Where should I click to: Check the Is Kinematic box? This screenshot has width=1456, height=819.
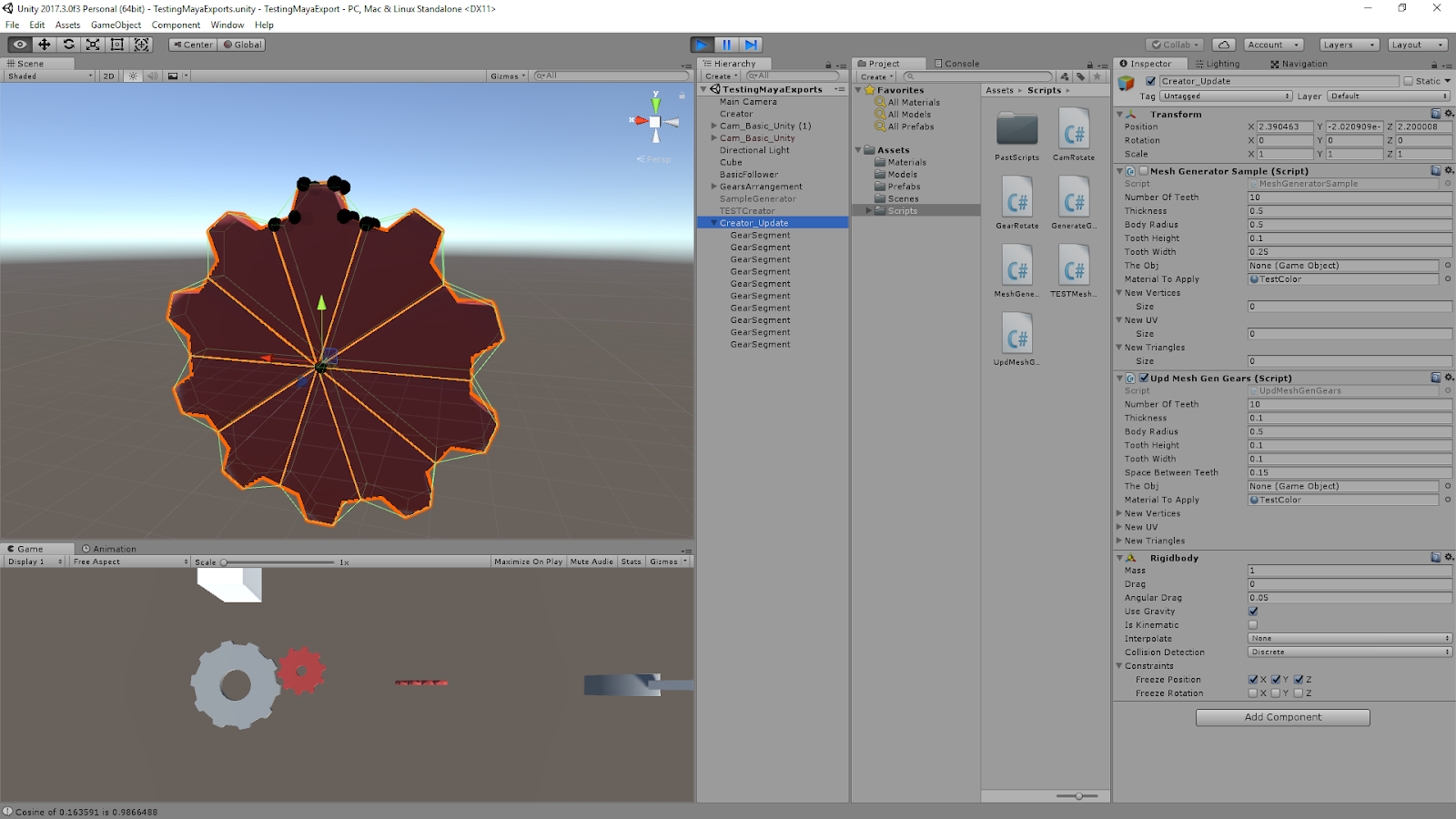point(1253,625)
